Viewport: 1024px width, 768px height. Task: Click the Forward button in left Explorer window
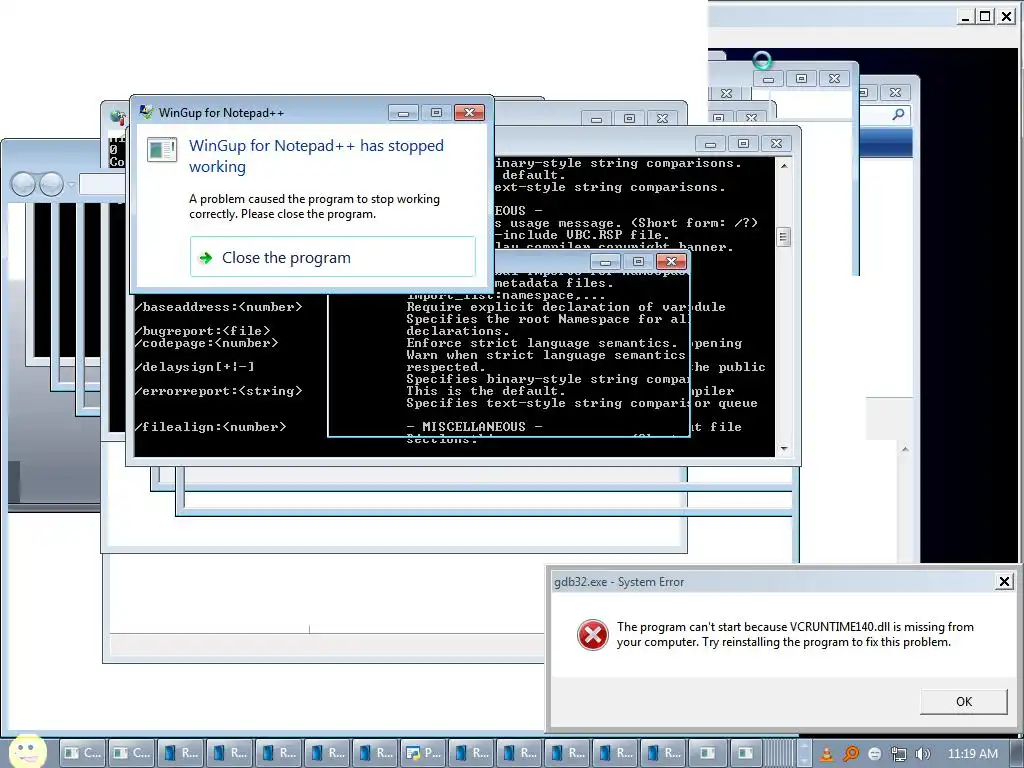click(52, 184)
